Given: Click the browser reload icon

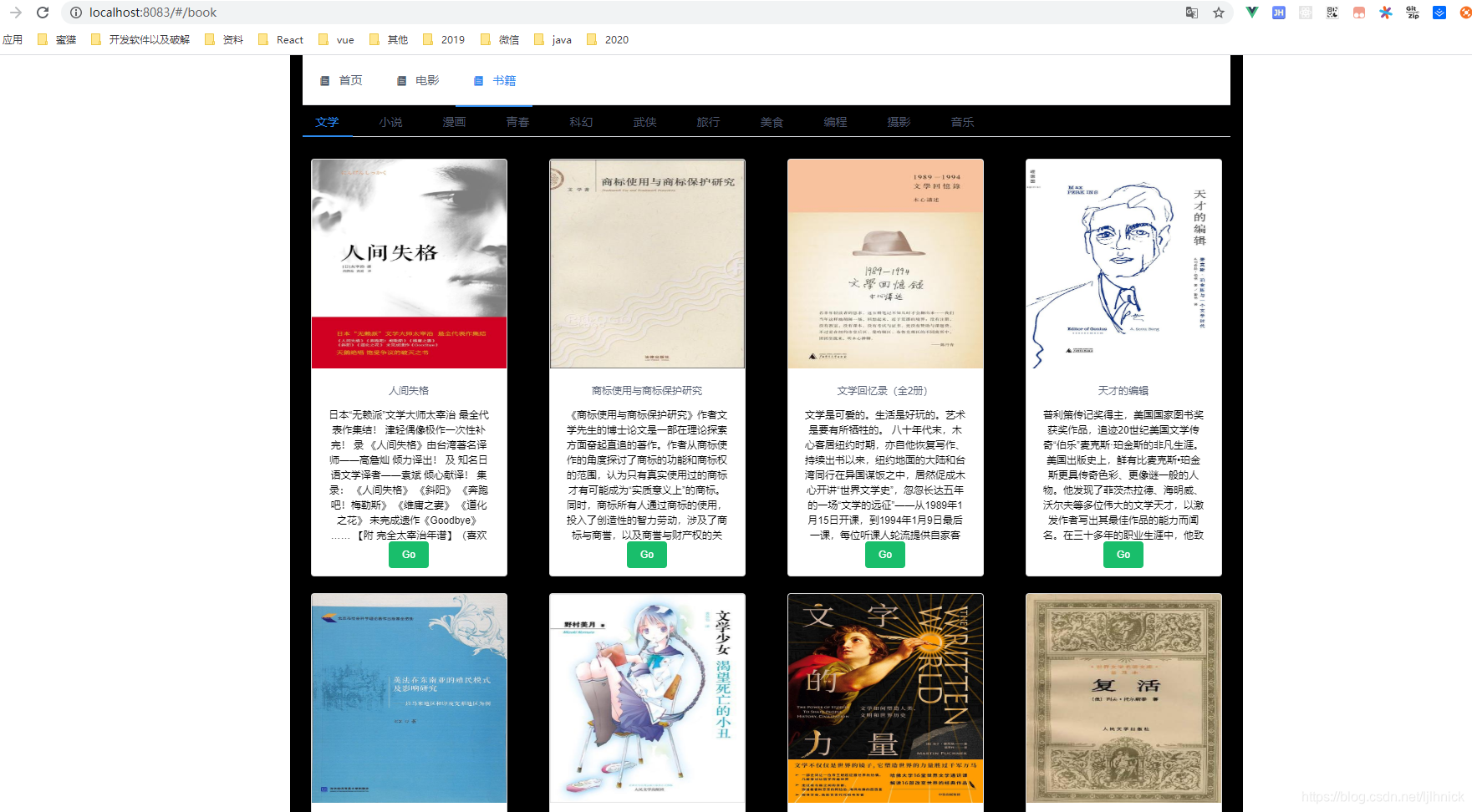Looking at the screenshot, I should (x=43, y=13).
